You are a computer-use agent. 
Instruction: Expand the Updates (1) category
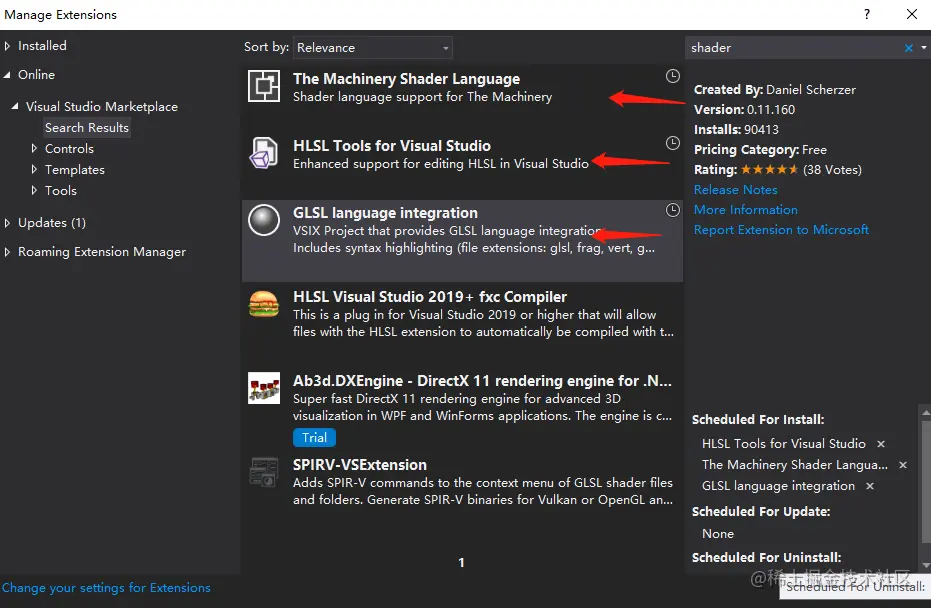7,223
